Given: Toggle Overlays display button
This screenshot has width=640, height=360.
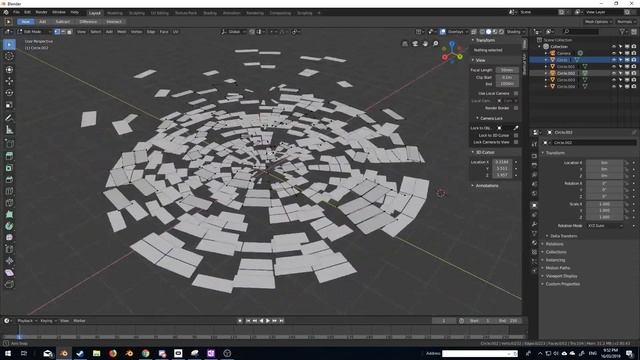Looking at the screenshot, I should (x=442, y=31).
